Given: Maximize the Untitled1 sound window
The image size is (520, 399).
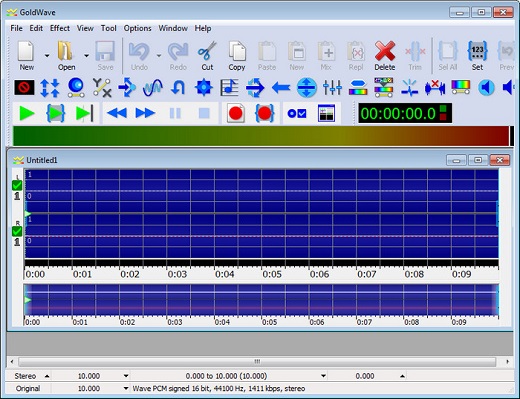Looking at the screenshot, I should click(478, 160).
